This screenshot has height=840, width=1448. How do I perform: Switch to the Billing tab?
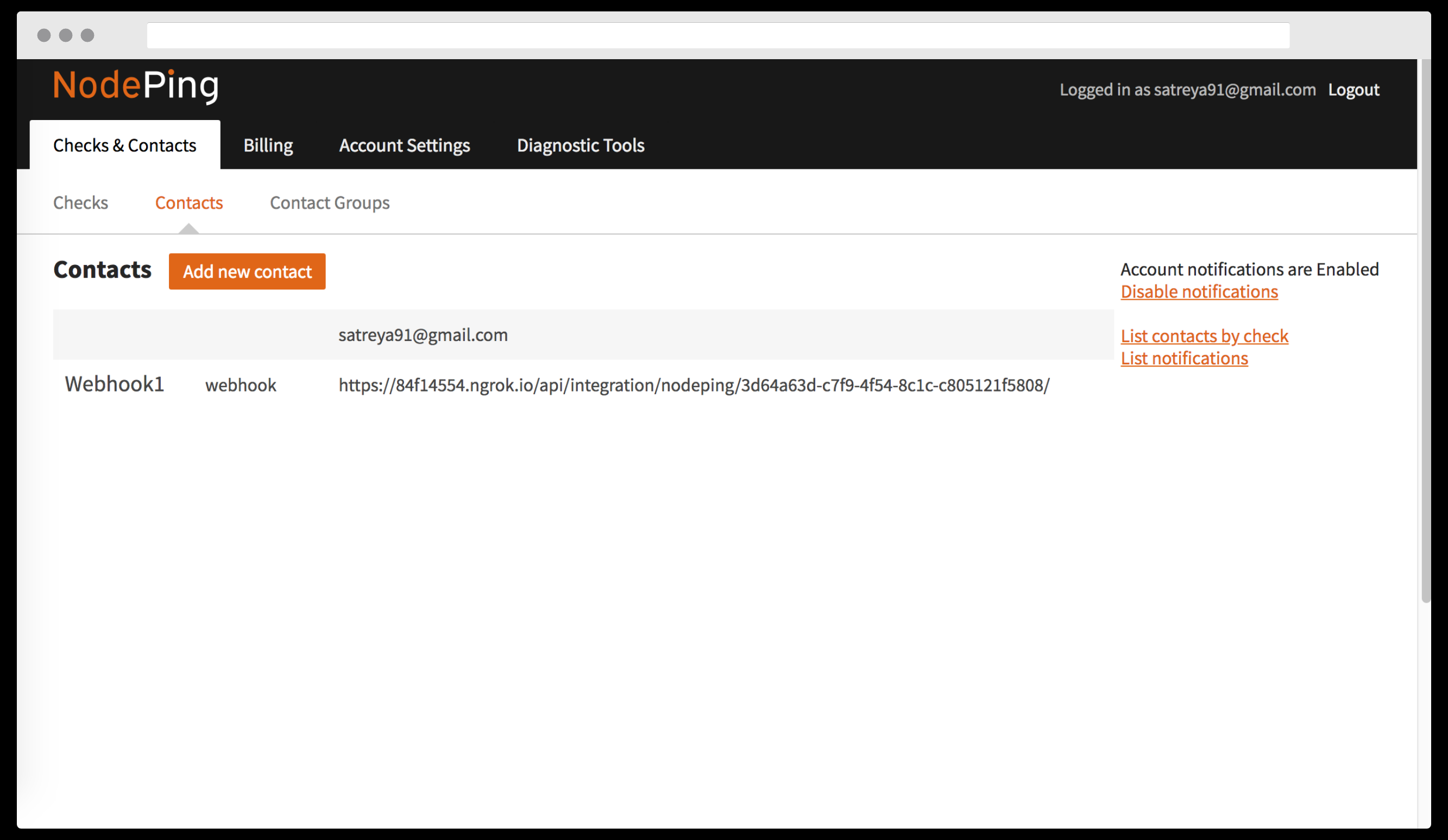268,146
